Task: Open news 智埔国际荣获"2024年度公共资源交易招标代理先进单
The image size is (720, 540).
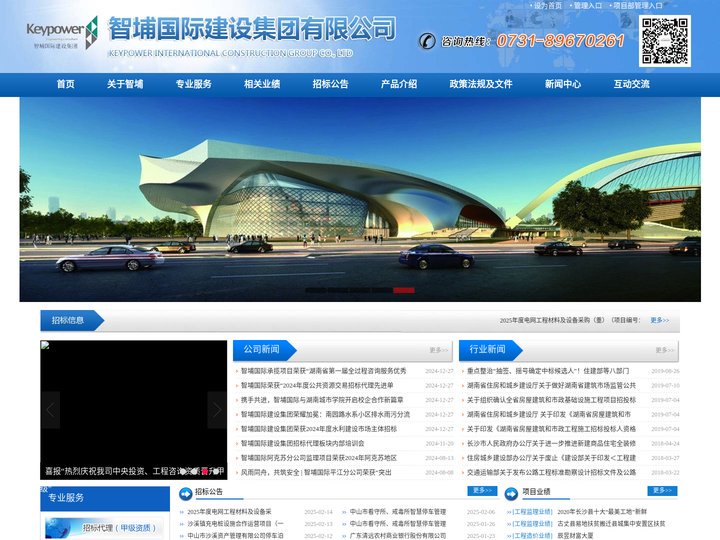Action: tap(317, 386)
